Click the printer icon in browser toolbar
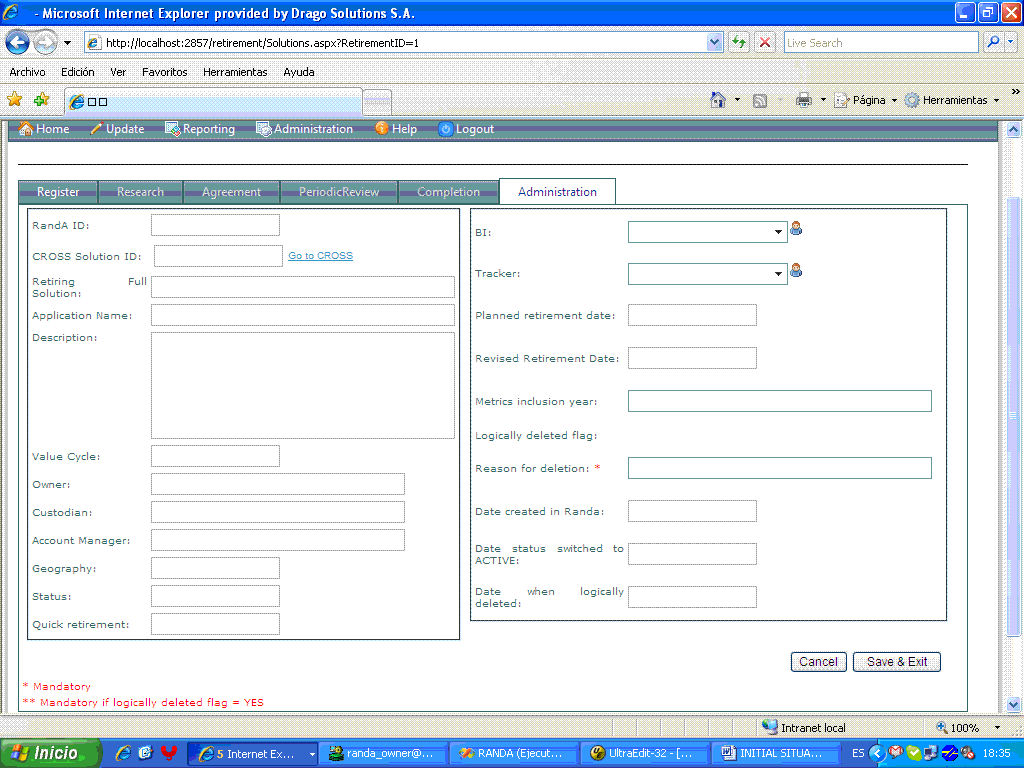 tap(804, 100)
